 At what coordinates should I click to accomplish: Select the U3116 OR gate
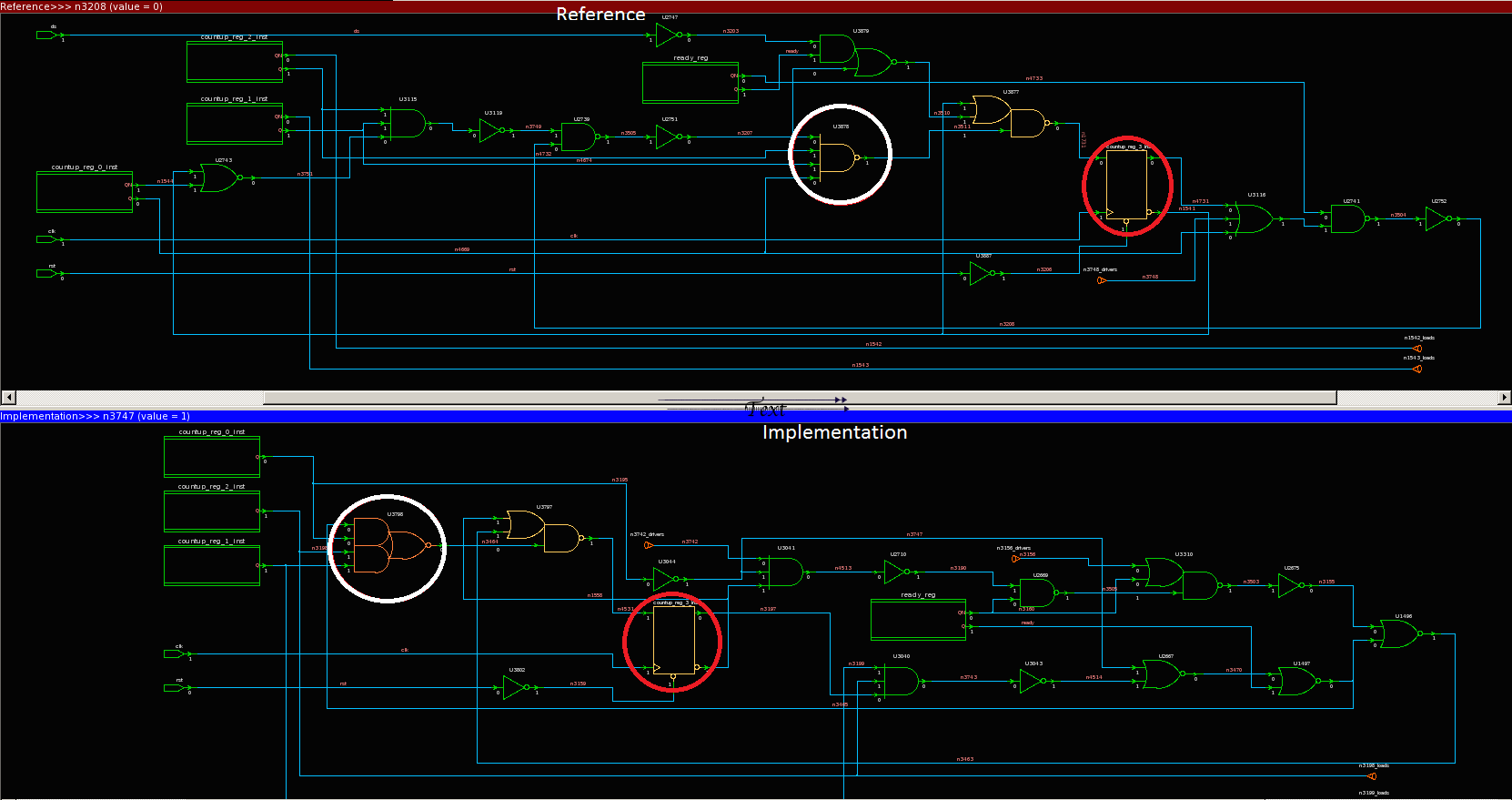1254,219
